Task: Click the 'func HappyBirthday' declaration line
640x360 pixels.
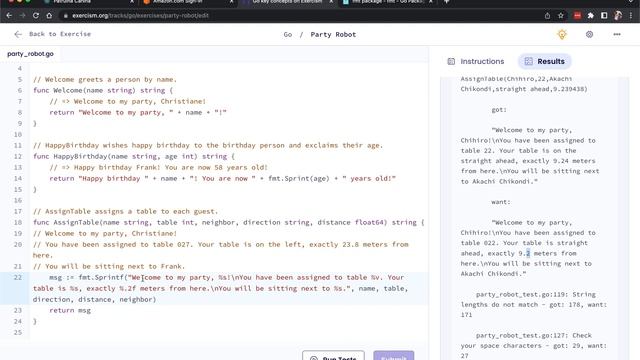Action: [134, 156]
